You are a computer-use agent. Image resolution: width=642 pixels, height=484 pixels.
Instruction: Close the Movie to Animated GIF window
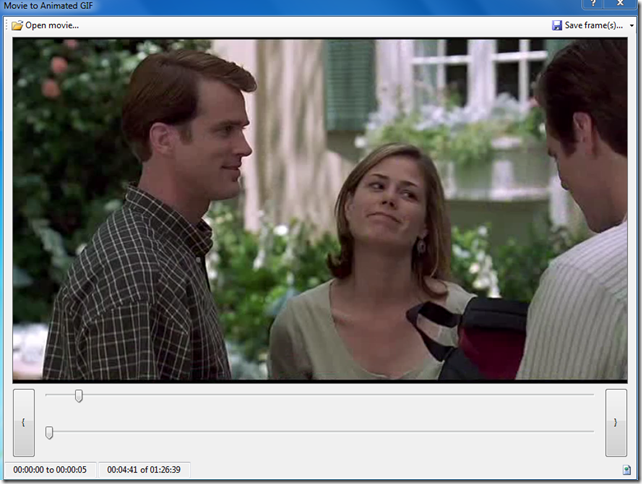[621, 3]
